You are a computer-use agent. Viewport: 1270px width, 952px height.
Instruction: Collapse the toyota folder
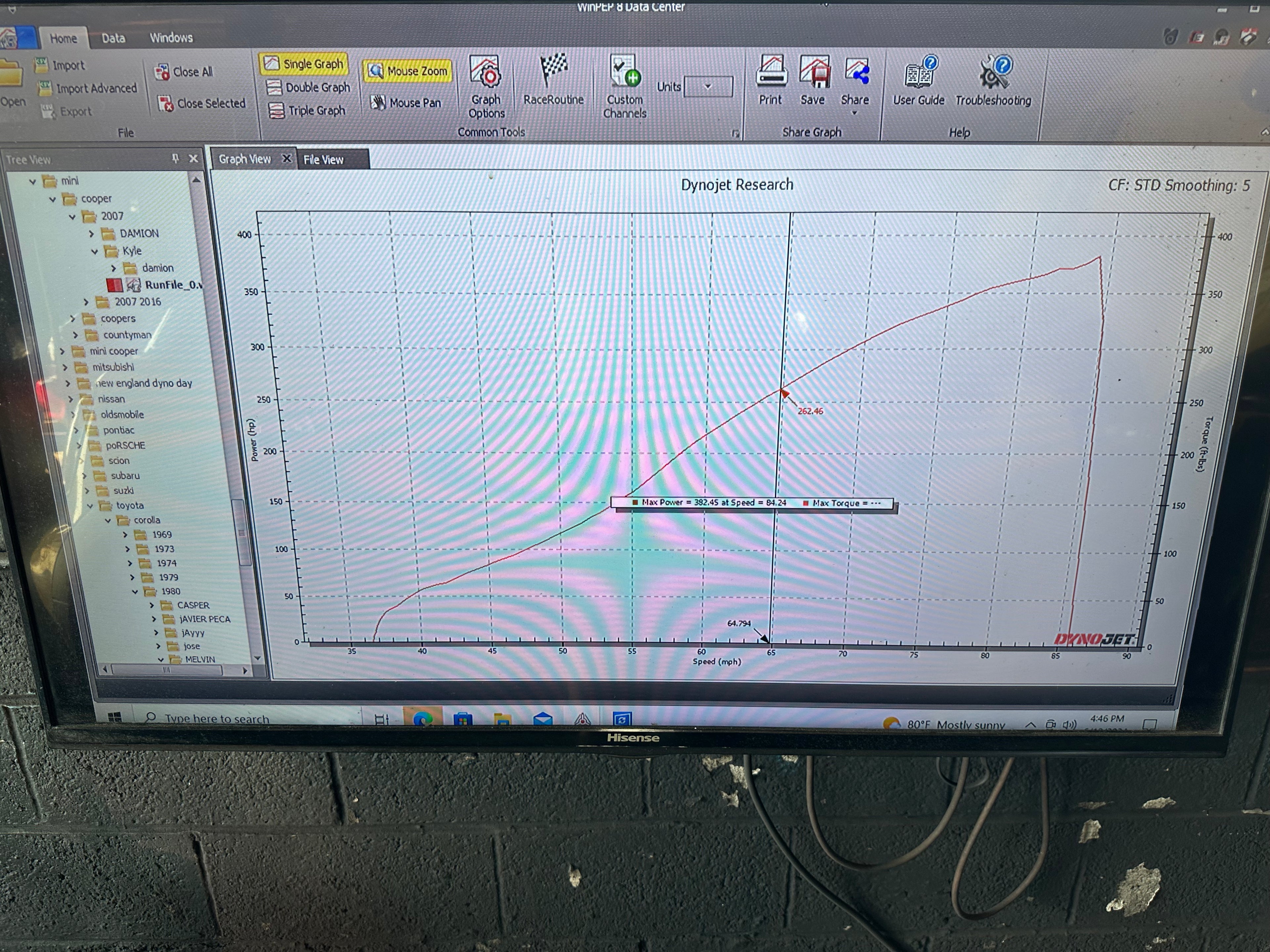coord(90,505)
